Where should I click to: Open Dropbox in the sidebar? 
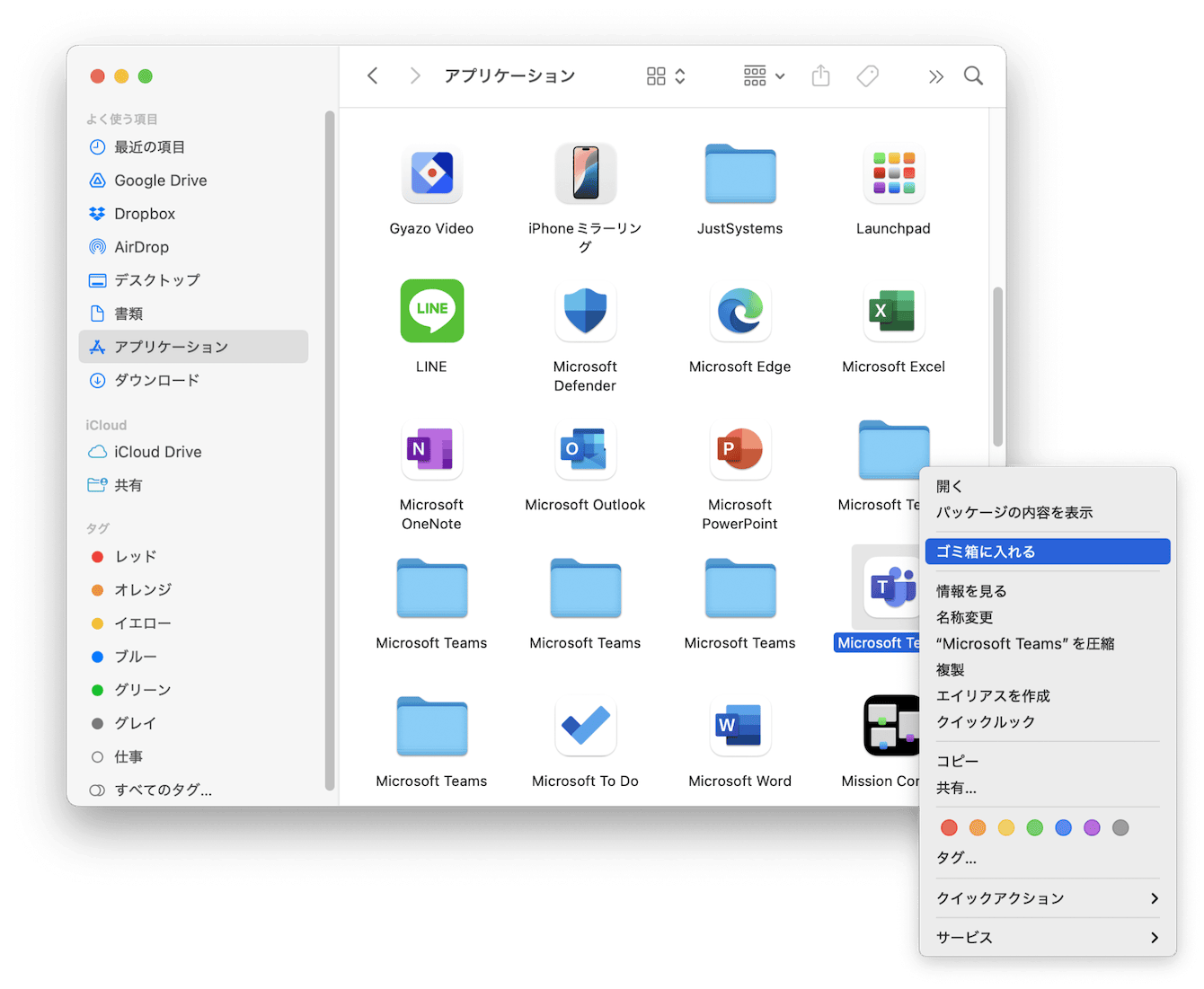pyautogui.click(x=193, y=214)
